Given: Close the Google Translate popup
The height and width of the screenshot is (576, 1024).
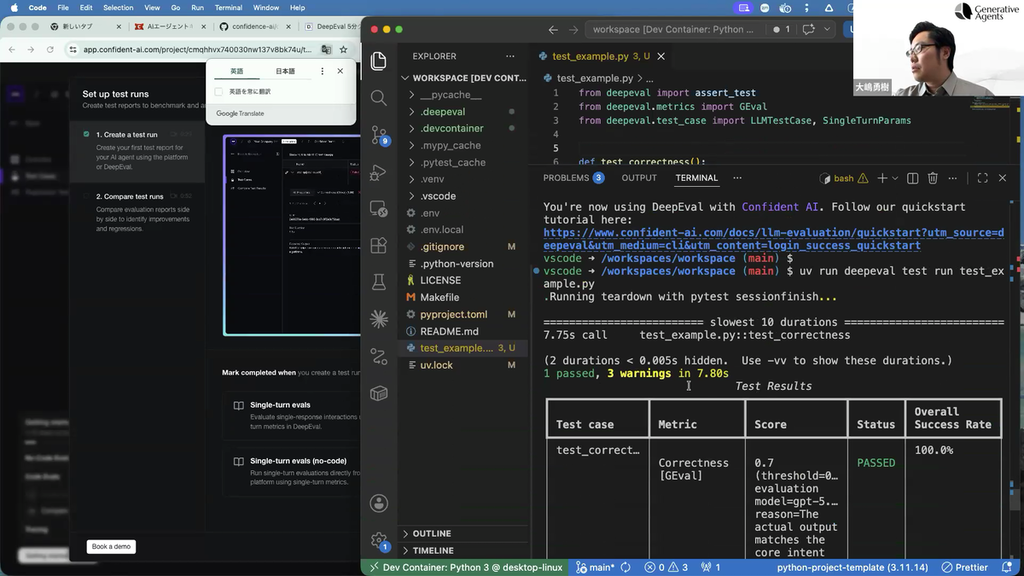Looking at the screenshot, I should 340,71.
